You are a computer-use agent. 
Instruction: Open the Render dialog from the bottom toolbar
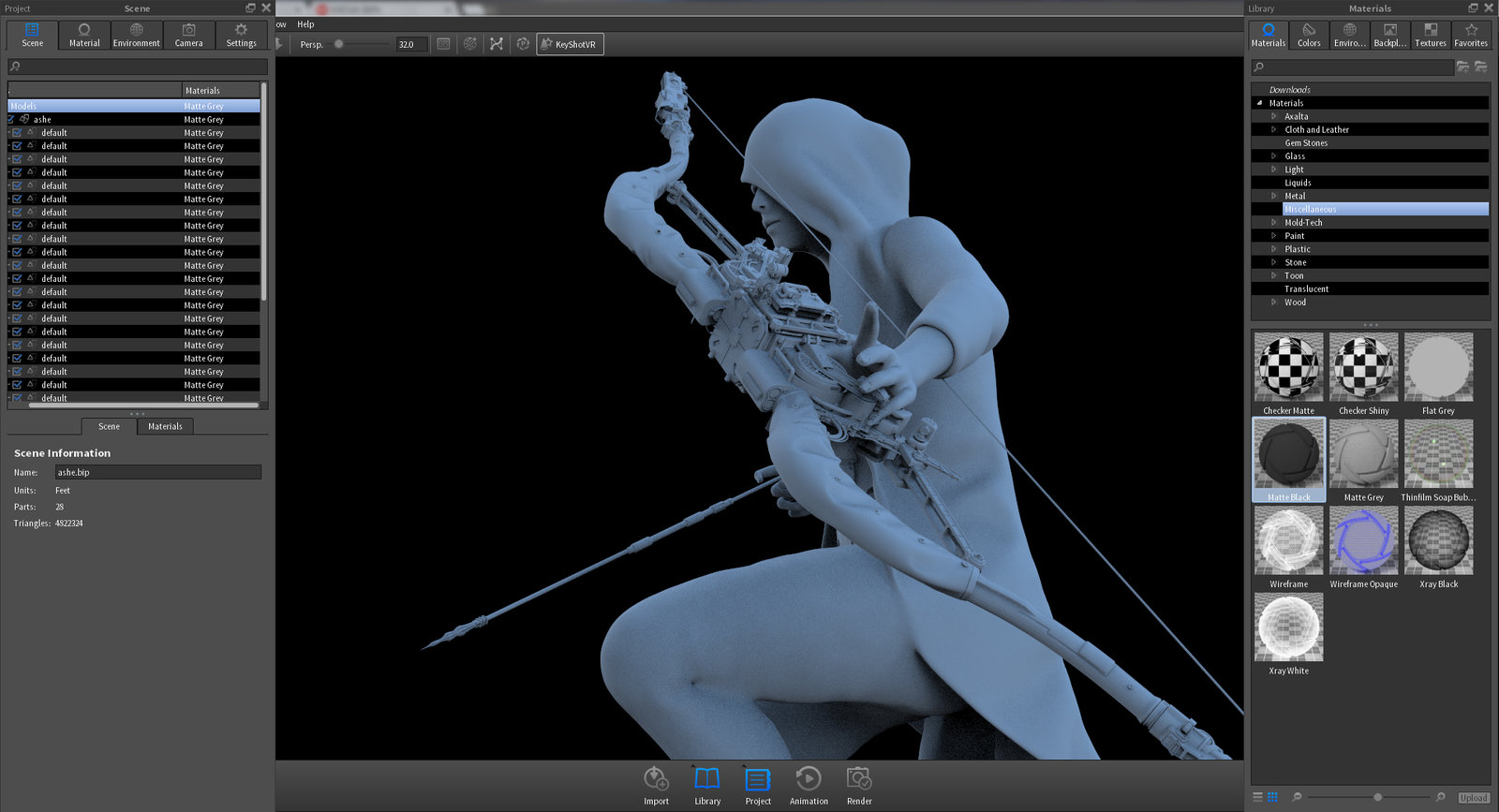tap(859, 786)
